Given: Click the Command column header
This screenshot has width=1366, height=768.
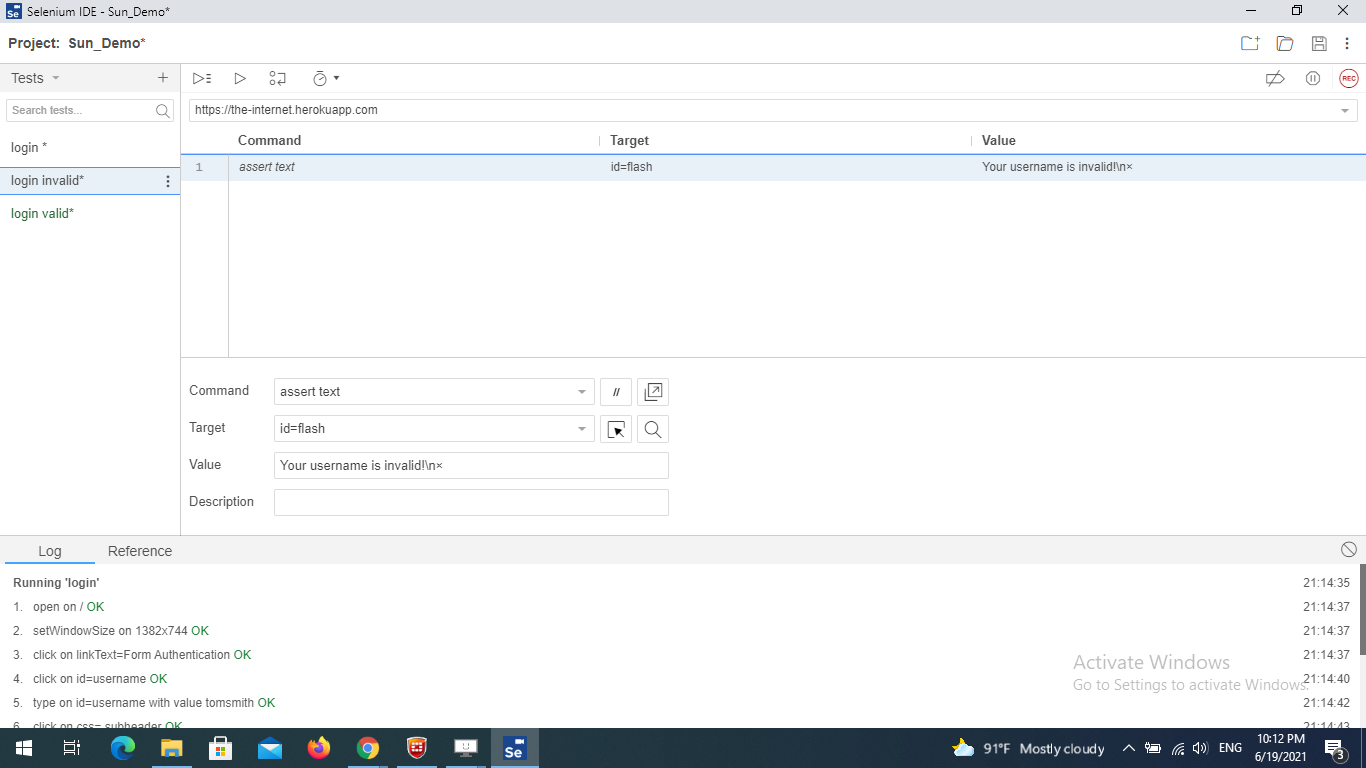Looking at the screenshot, I should click(269, 141).
